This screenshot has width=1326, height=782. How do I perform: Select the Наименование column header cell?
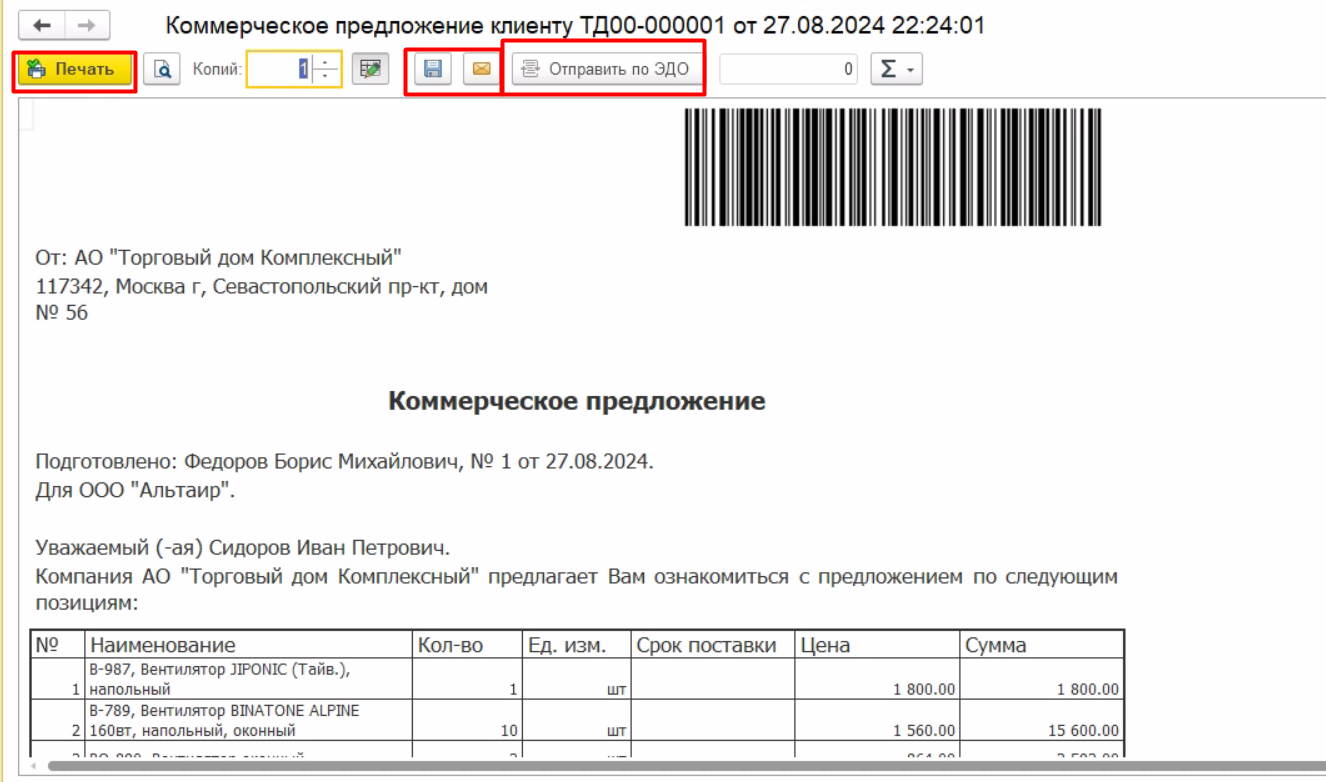249,645
